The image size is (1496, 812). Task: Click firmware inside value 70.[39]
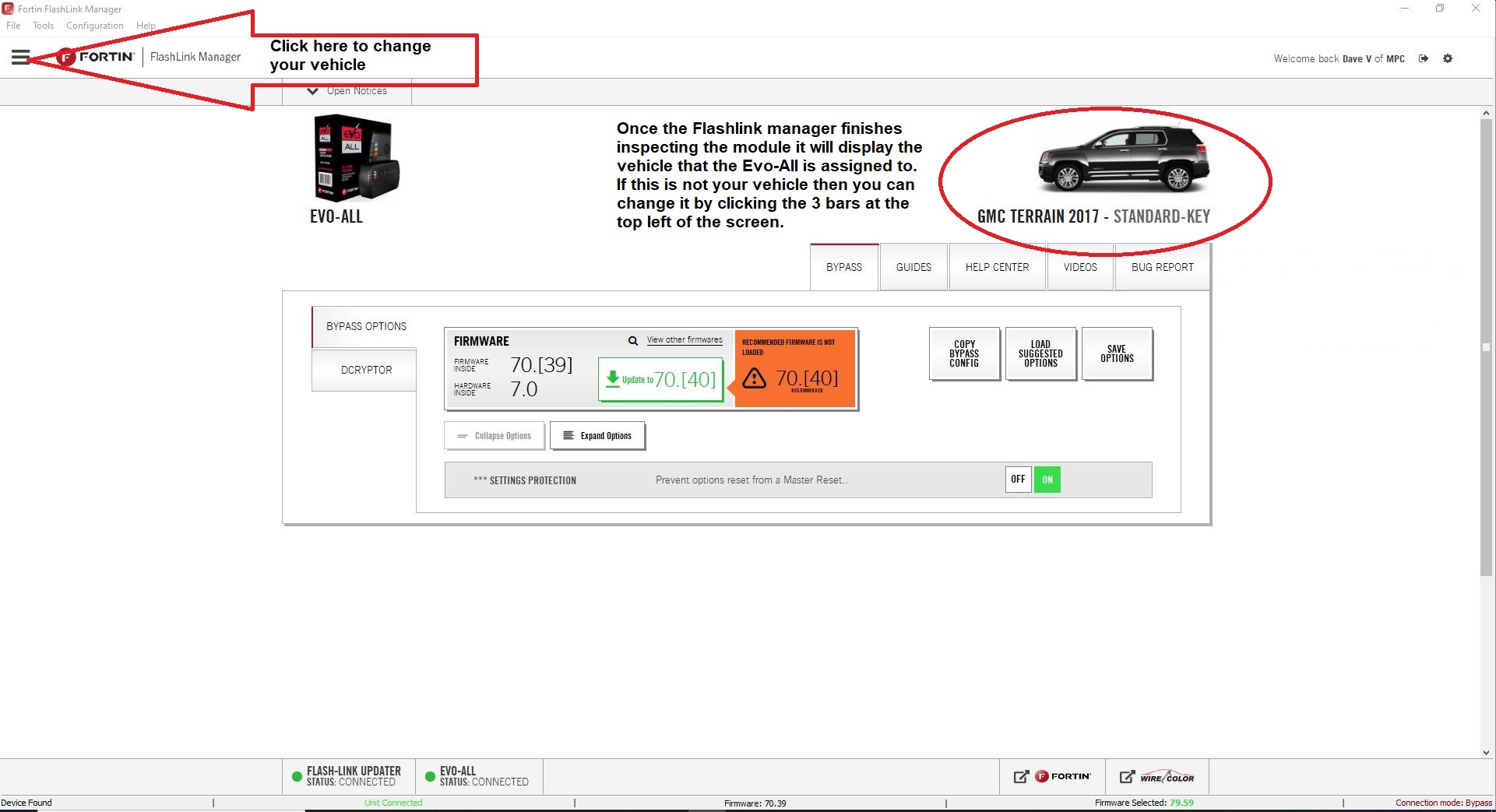(x=541, y=365)
